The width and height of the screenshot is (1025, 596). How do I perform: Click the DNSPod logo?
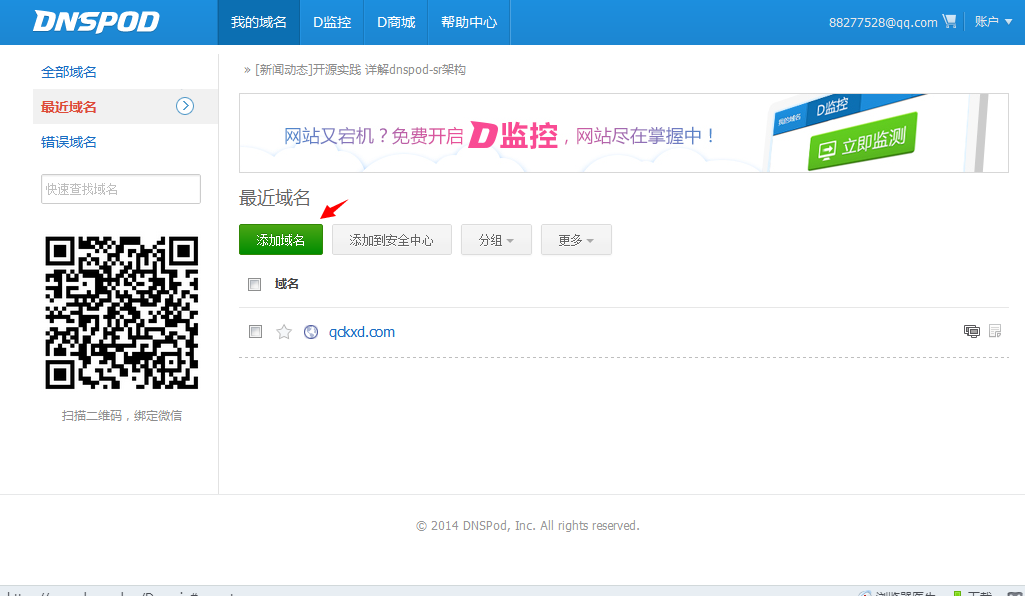(x=96, y=22)
